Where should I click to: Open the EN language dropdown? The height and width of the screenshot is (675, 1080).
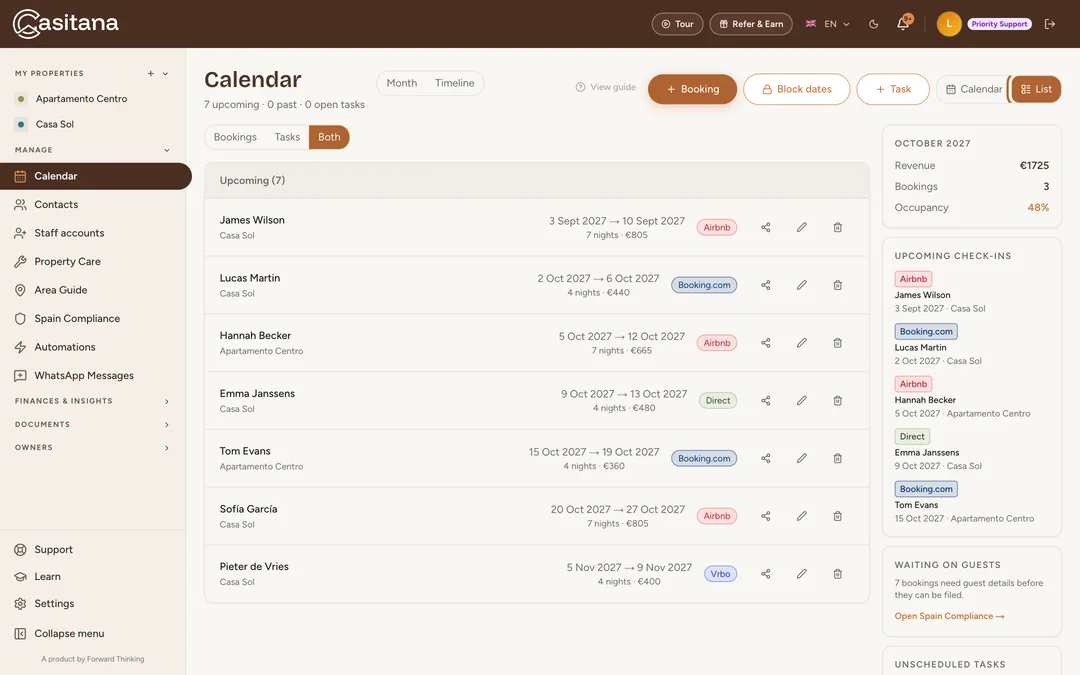[x=828, y=24]
